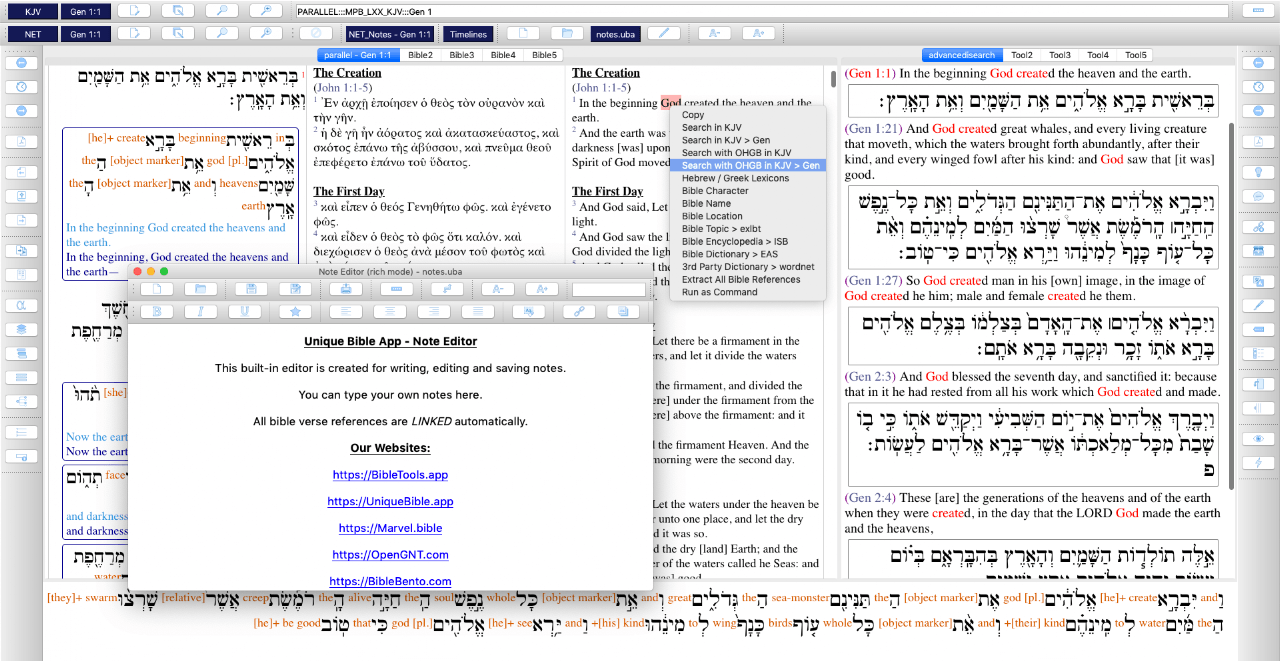This screenshot has height=661, width=1280.
Task: Click the Gen 1:1 reference button beside NET
Action: pos(85,34)
